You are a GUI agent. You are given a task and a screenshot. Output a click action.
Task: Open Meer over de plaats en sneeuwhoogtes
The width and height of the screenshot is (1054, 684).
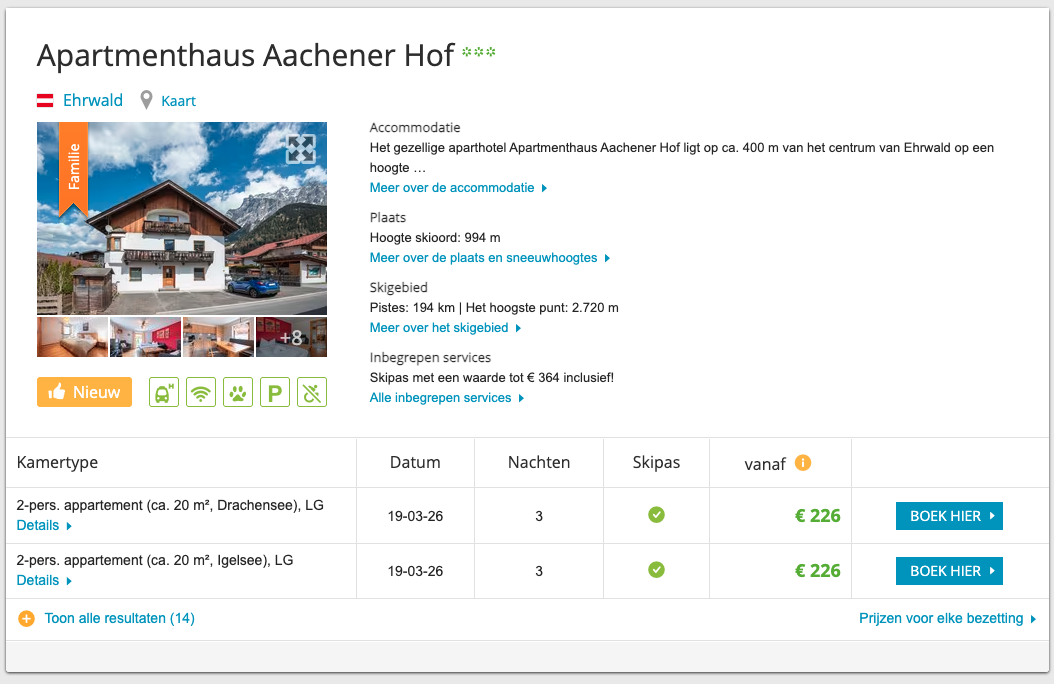(483, 258)
